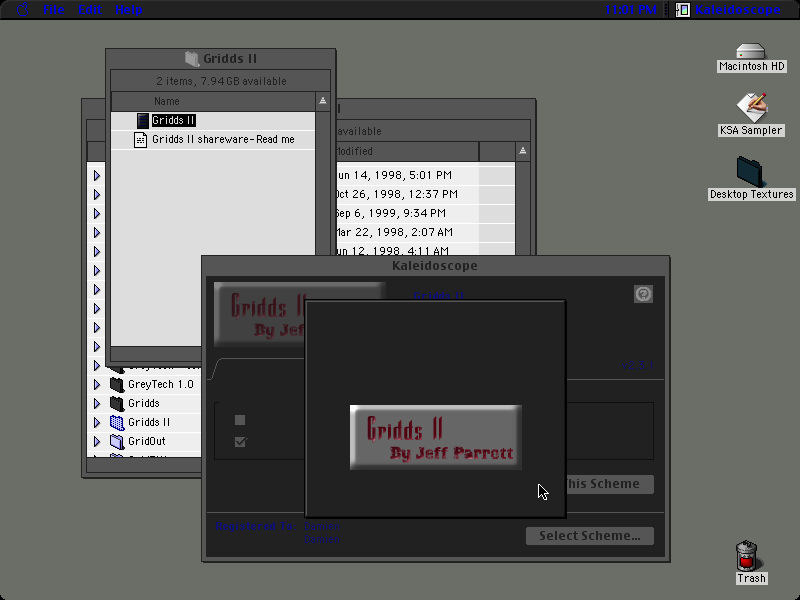Click the v2.3.1 version text
The width and height of the screenshot is (800, 600).
[637, 365]
